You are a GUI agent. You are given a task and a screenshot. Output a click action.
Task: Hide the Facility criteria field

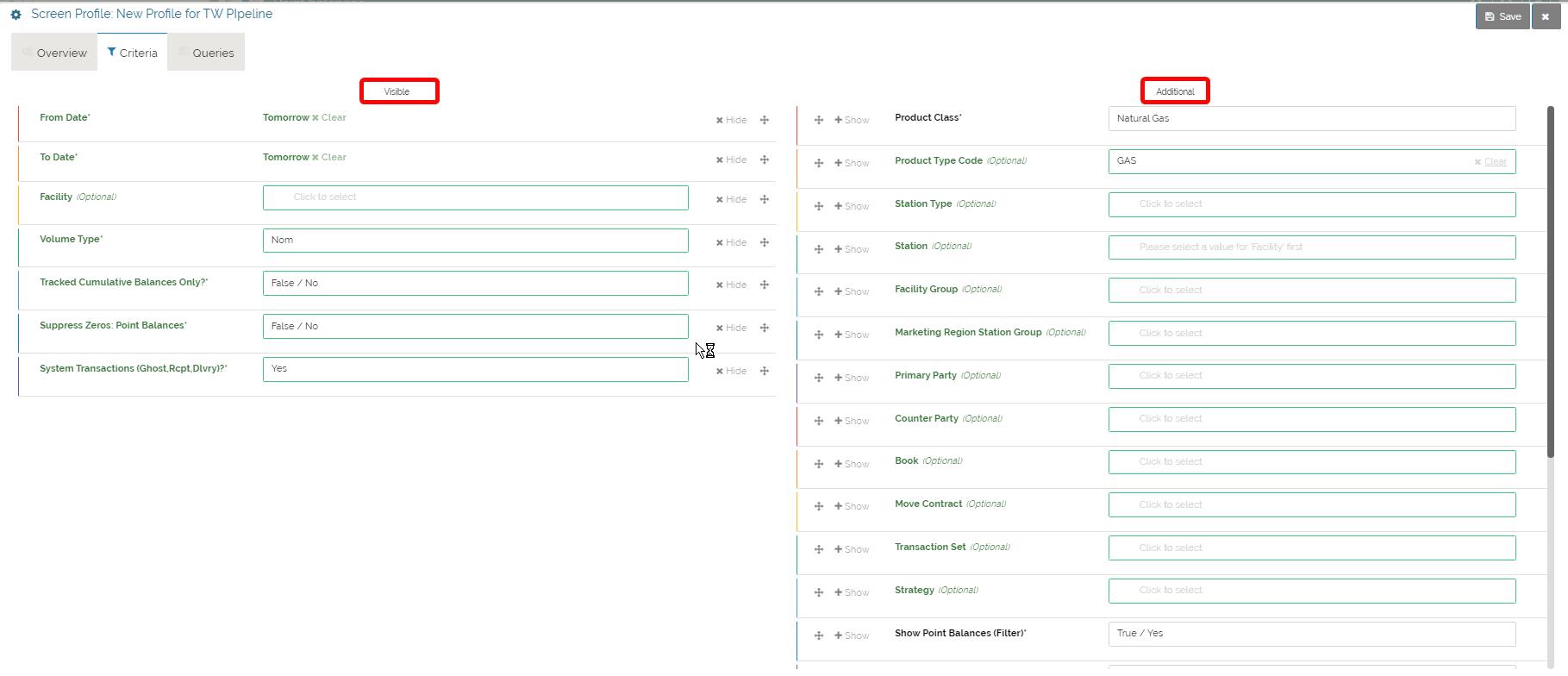coord(731,199)
